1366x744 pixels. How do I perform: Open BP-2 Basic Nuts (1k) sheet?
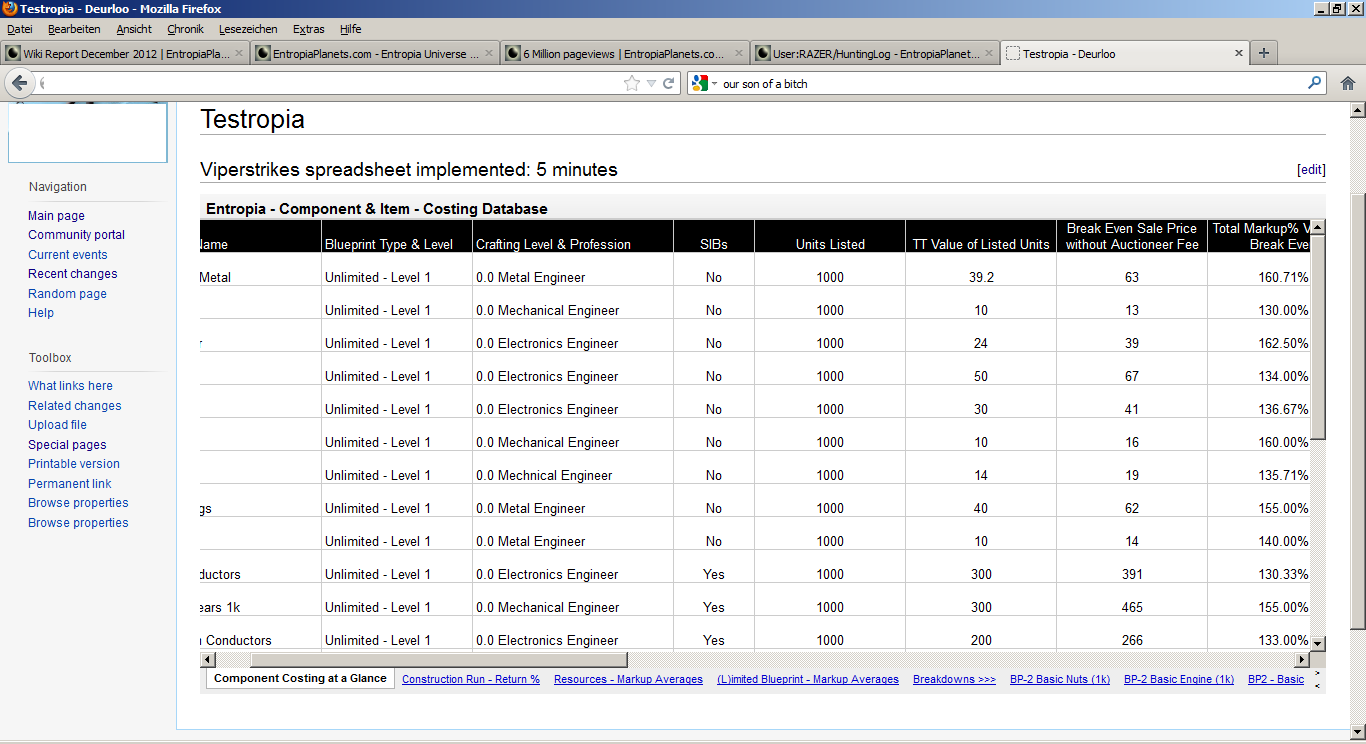(x=1060, y=679)
